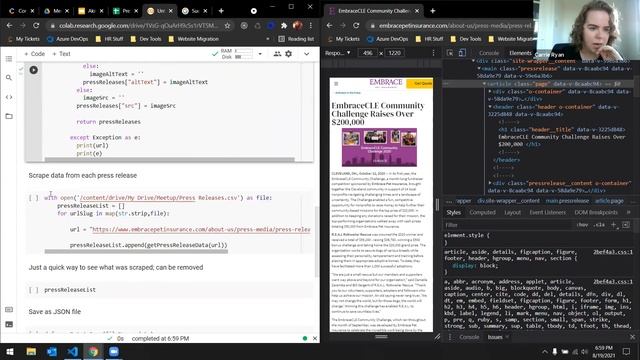Collapse Colab header chevron
Viewport: 640px width, 360px height.
coord(307,54)
